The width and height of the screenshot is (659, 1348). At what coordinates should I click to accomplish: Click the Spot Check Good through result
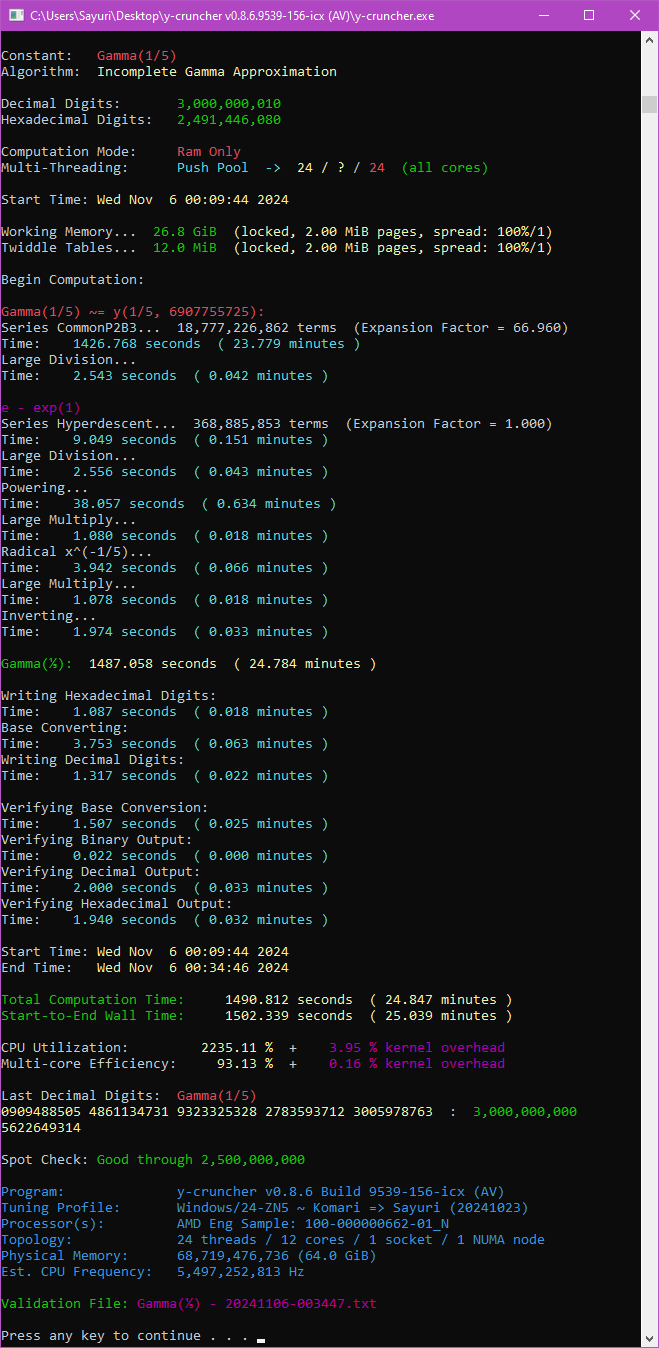pyautogui.click(x=201, y=1160)
